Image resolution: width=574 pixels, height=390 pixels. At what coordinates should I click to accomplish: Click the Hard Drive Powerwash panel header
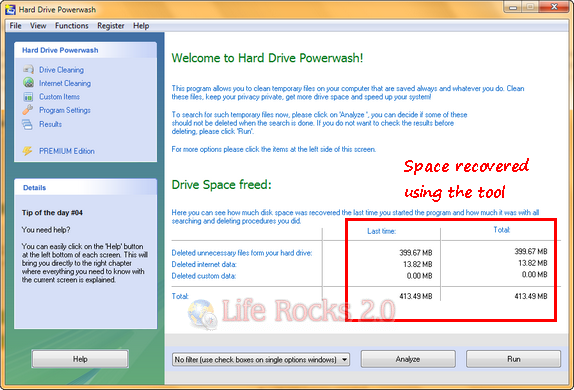tap(86, 50)
